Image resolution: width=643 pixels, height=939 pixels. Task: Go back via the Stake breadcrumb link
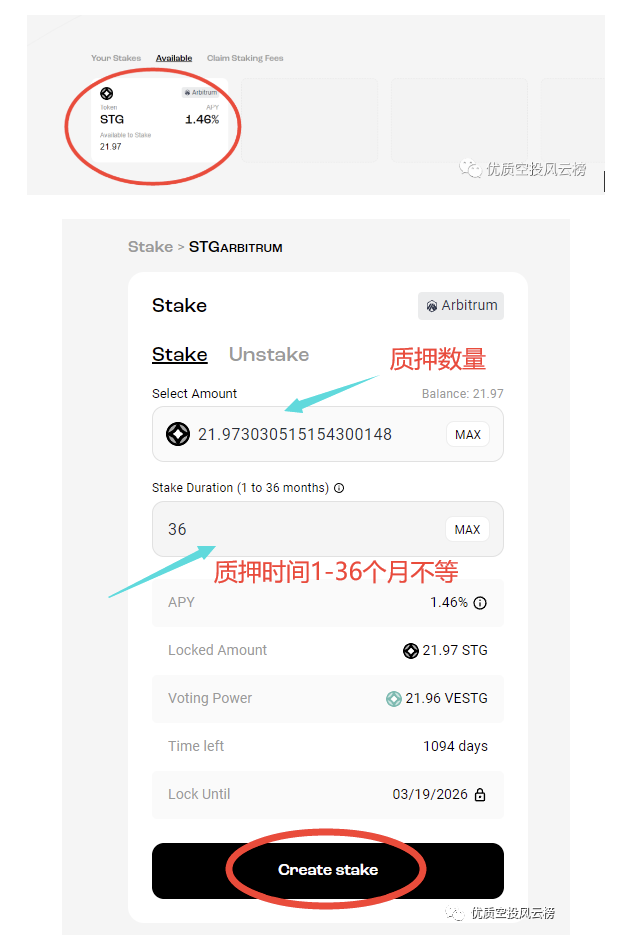click(150, 247)
